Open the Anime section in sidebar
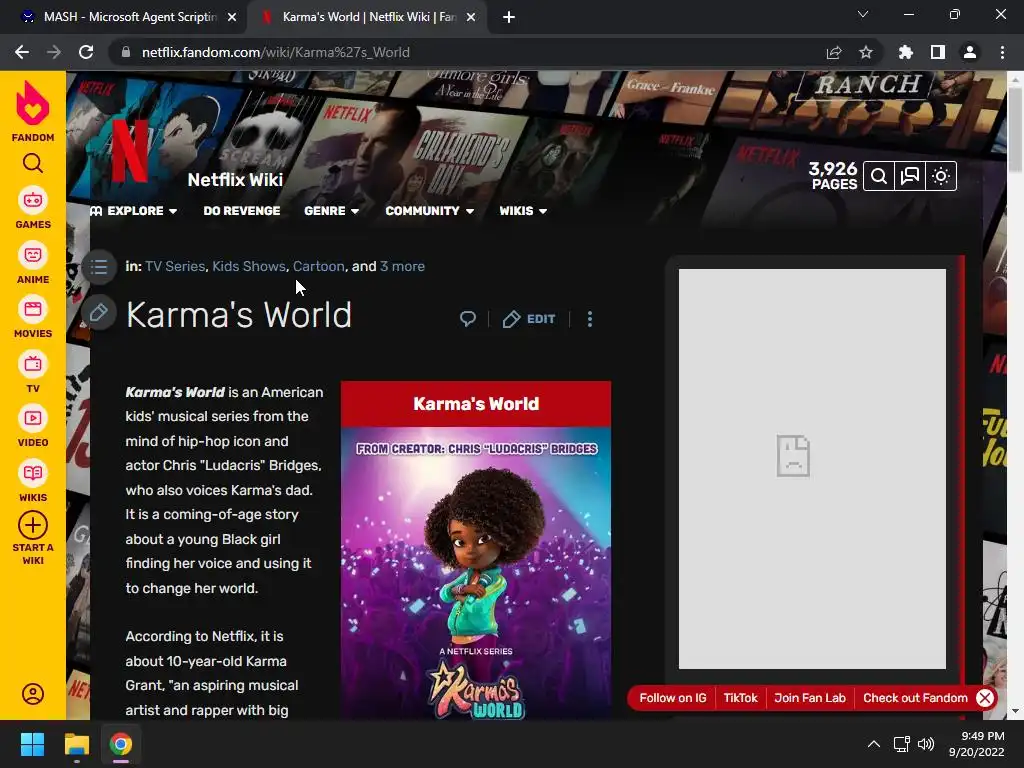Viewport: 1024px width, 768px height. 33,264
